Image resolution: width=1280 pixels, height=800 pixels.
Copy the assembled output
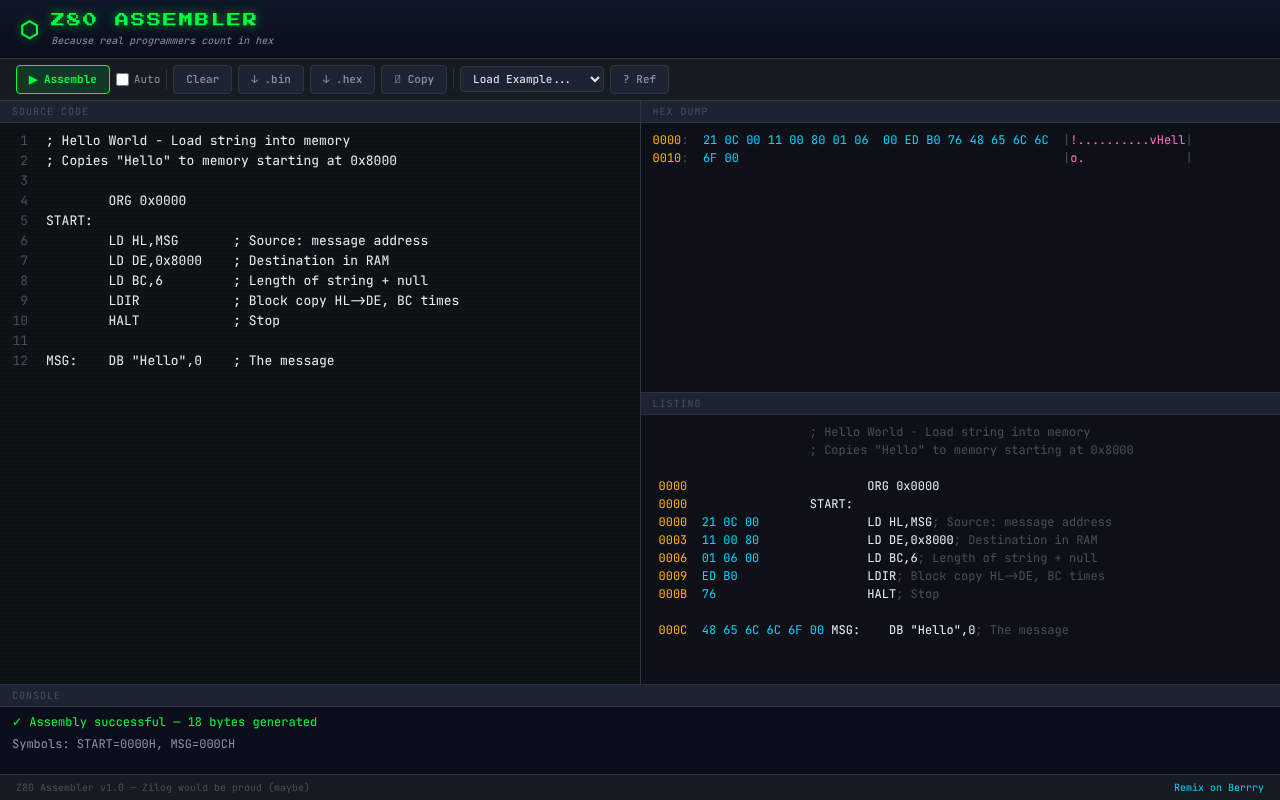[414, 80]
